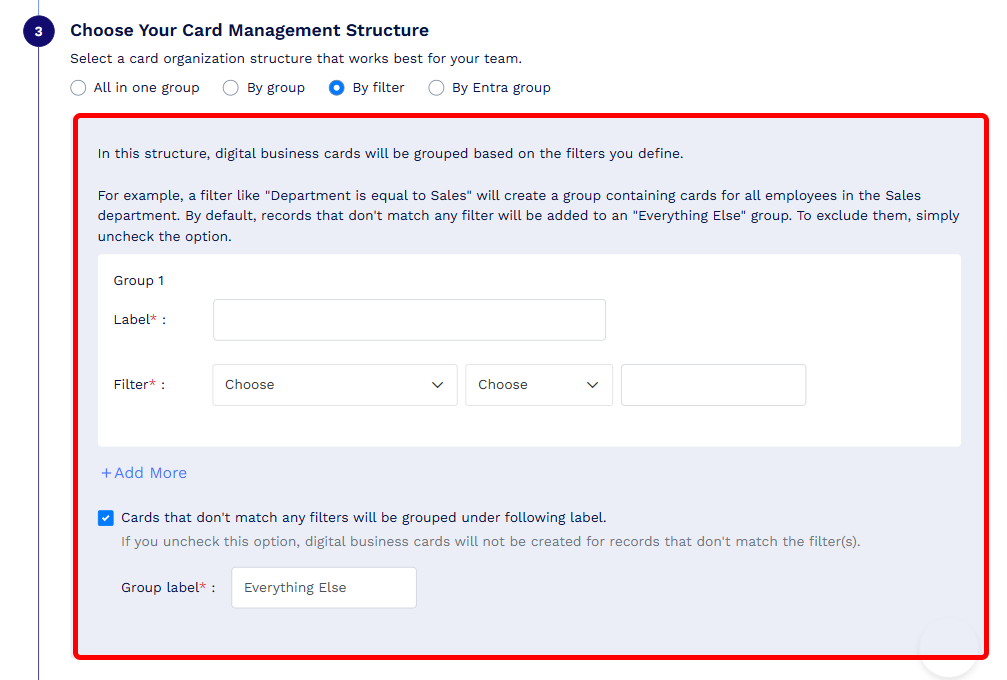
Task: Open the second Filter "Choose" operator dropdown
Action: 539,385
